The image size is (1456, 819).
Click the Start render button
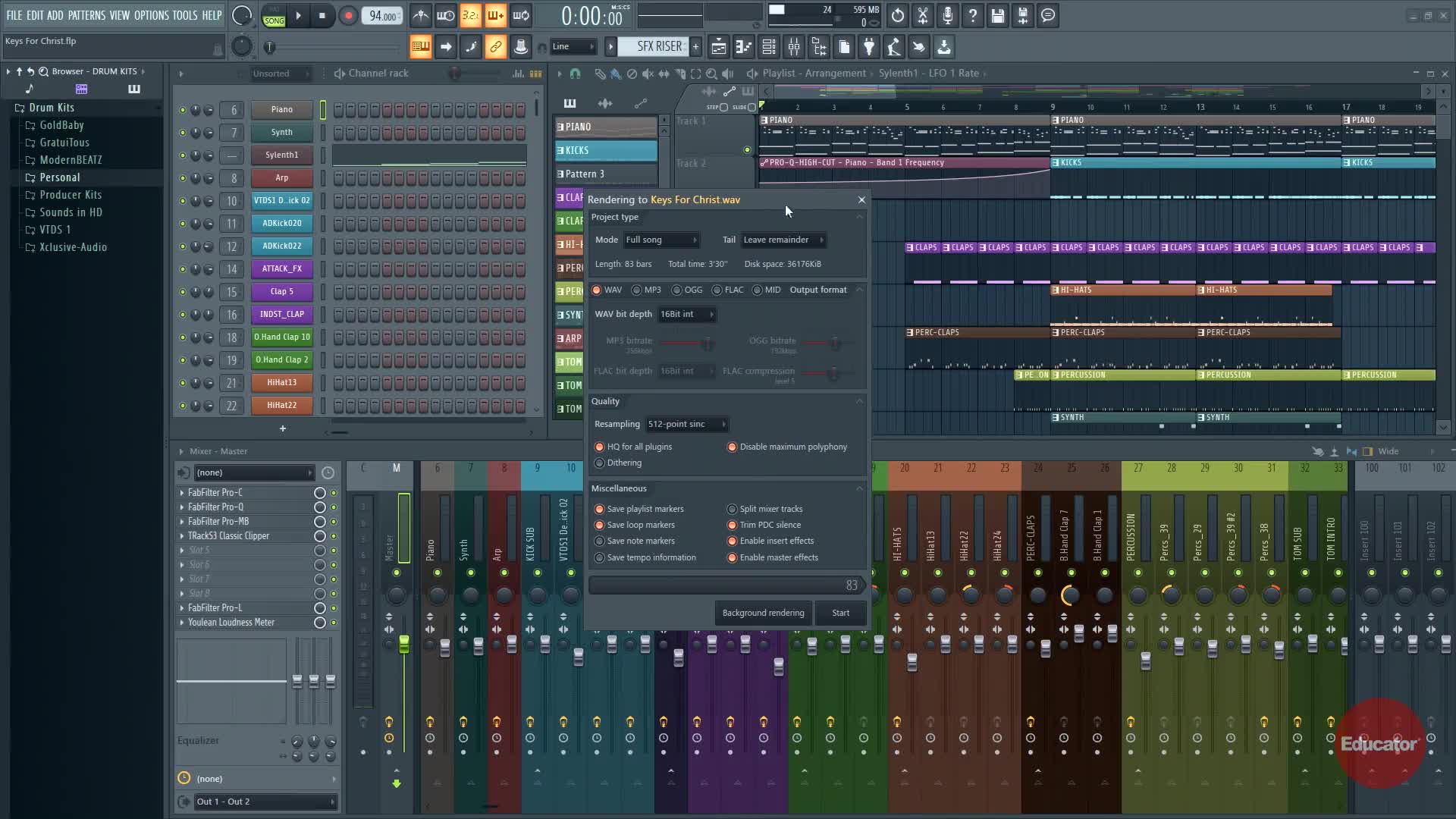[x=840, y=613]
